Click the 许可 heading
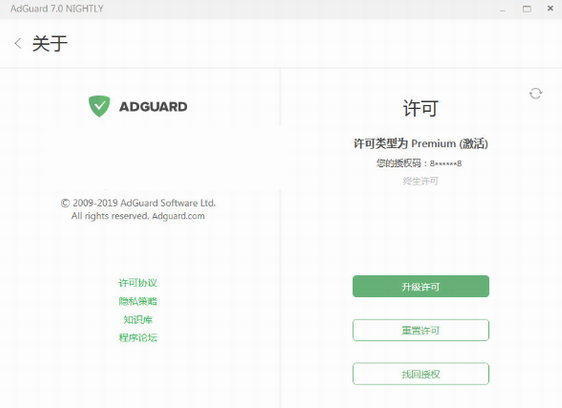The width and height of the screenshot is (562, 408). (x=421, y=108)
